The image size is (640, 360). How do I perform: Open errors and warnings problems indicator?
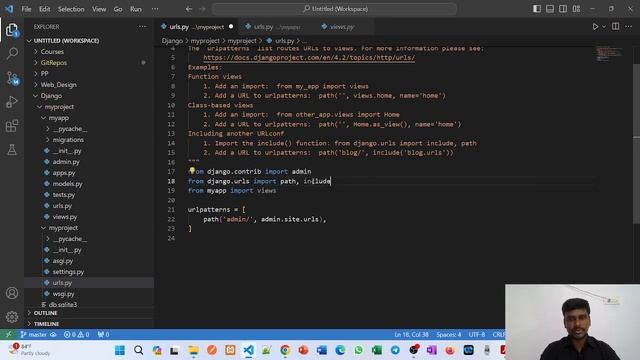click(x=76, y=335)
